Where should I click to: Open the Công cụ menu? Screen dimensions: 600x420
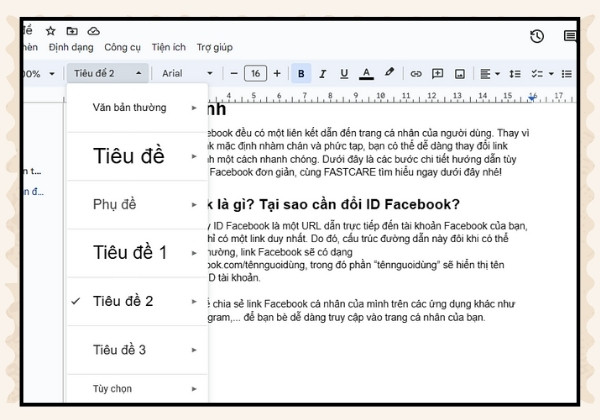(x=122, y=47)
